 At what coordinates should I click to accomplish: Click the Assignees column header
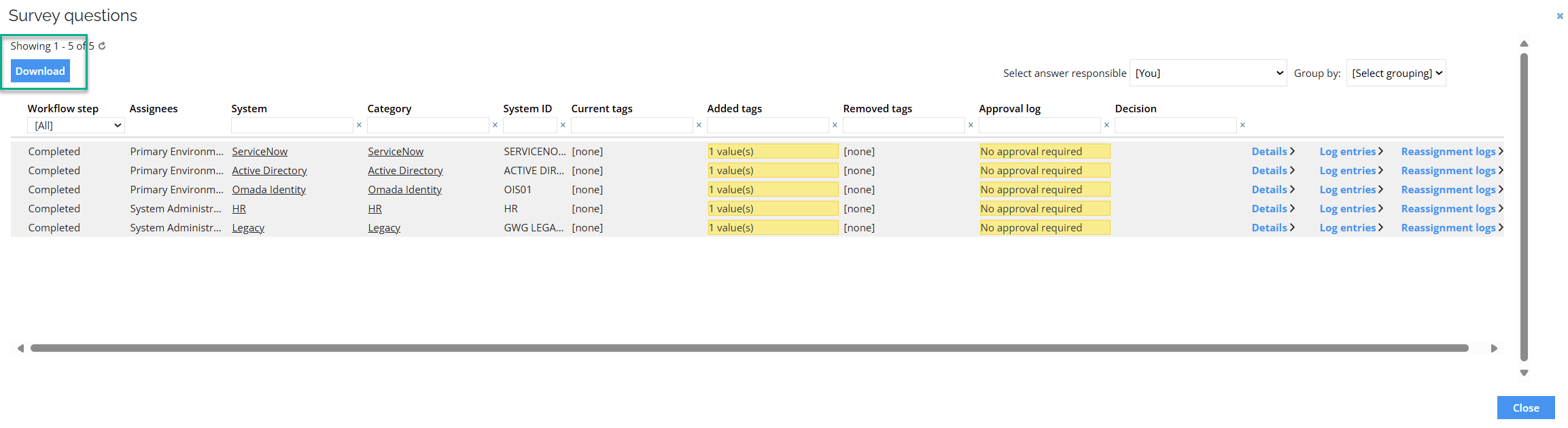[x=154, y=108]
